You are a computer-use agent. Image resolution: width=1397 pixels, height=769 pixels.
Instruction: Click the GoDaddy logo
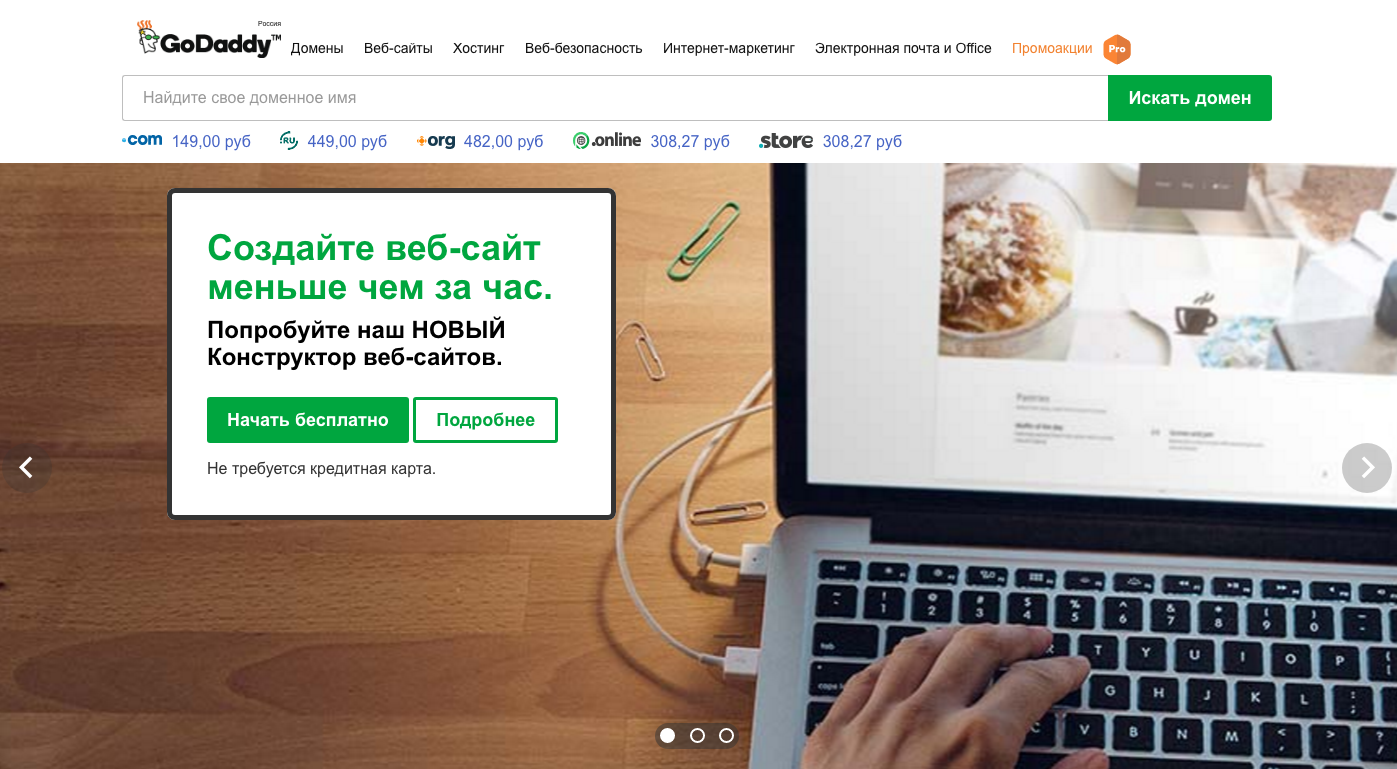209,39
